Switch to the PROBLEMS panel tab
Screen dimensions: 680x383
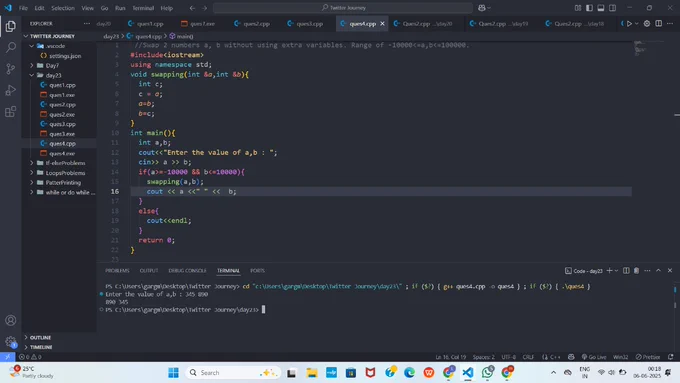pyautogui.click(x=117, y=271)
